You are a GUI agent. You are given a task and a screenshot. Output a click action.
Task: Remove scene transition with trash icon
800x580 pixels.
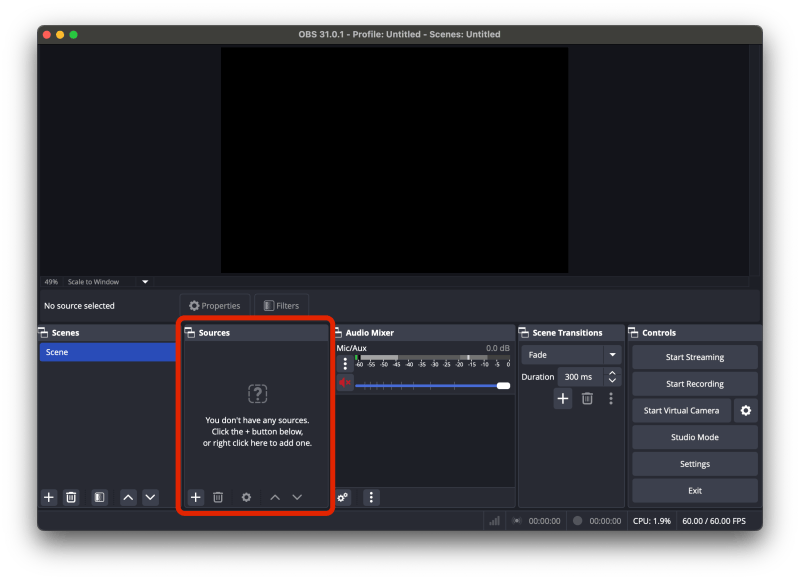coord(587,398)
